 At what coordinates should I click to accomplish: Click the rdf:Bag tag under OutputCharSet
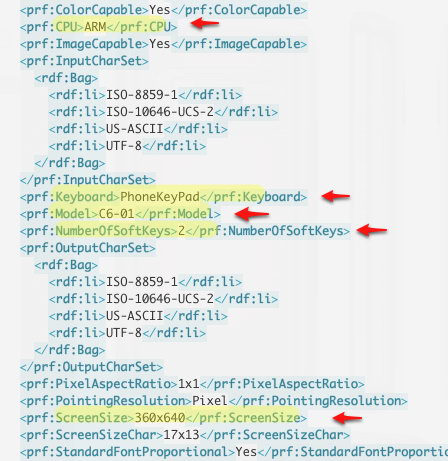(66, 265)
